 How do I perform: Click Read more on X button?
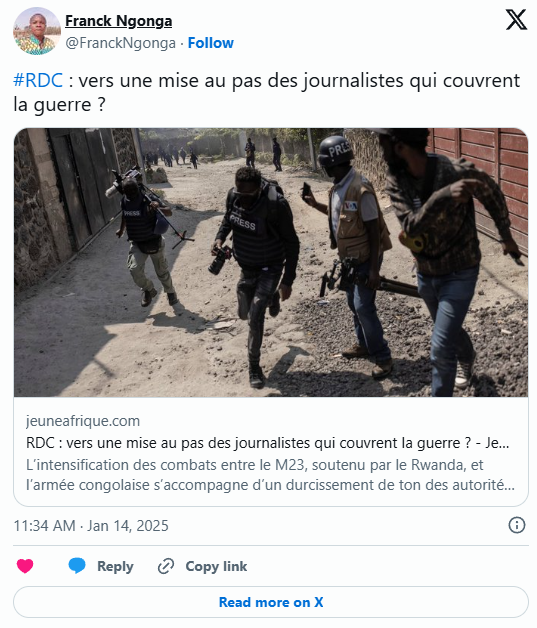(271, 602)
